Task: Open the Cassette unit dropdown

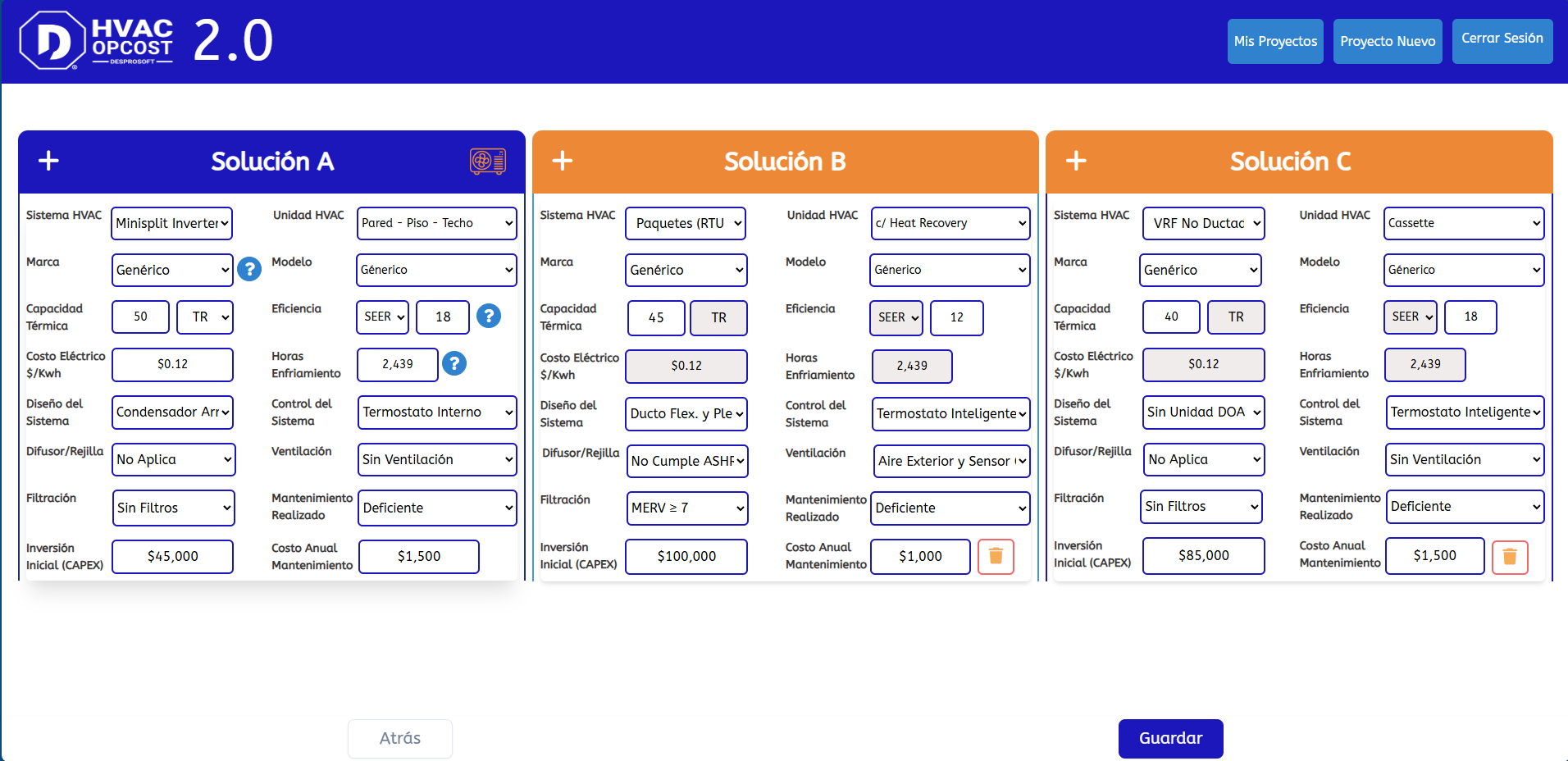Action: point(1464,223)
